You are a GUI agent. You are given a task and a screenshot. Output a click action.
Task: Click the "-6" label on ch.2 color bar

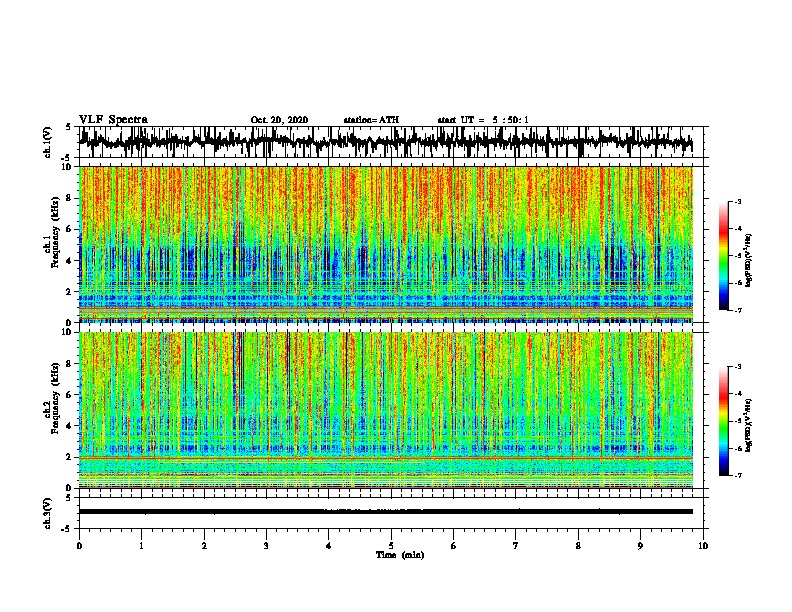tap(737, 448)
